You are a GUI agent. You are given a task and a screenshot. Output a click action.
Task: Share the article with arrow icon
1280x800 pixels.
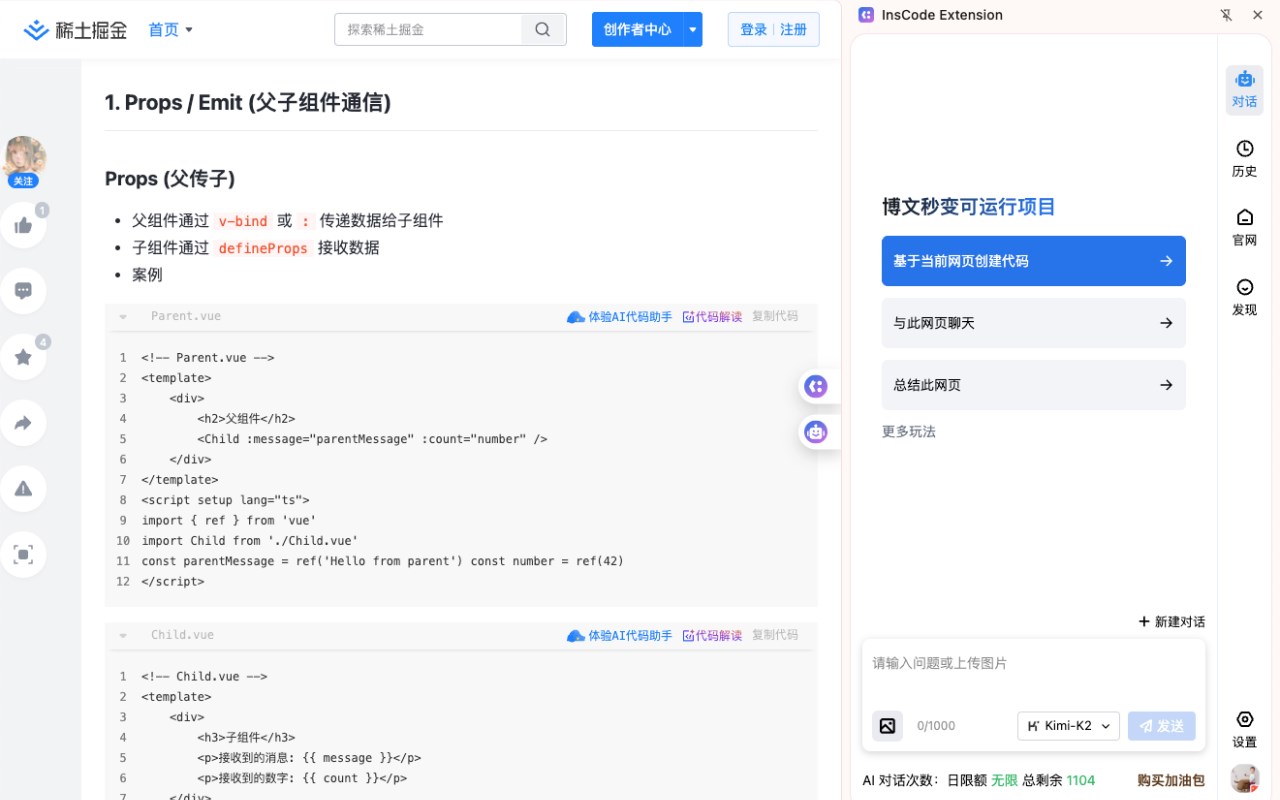pos(23,423)
